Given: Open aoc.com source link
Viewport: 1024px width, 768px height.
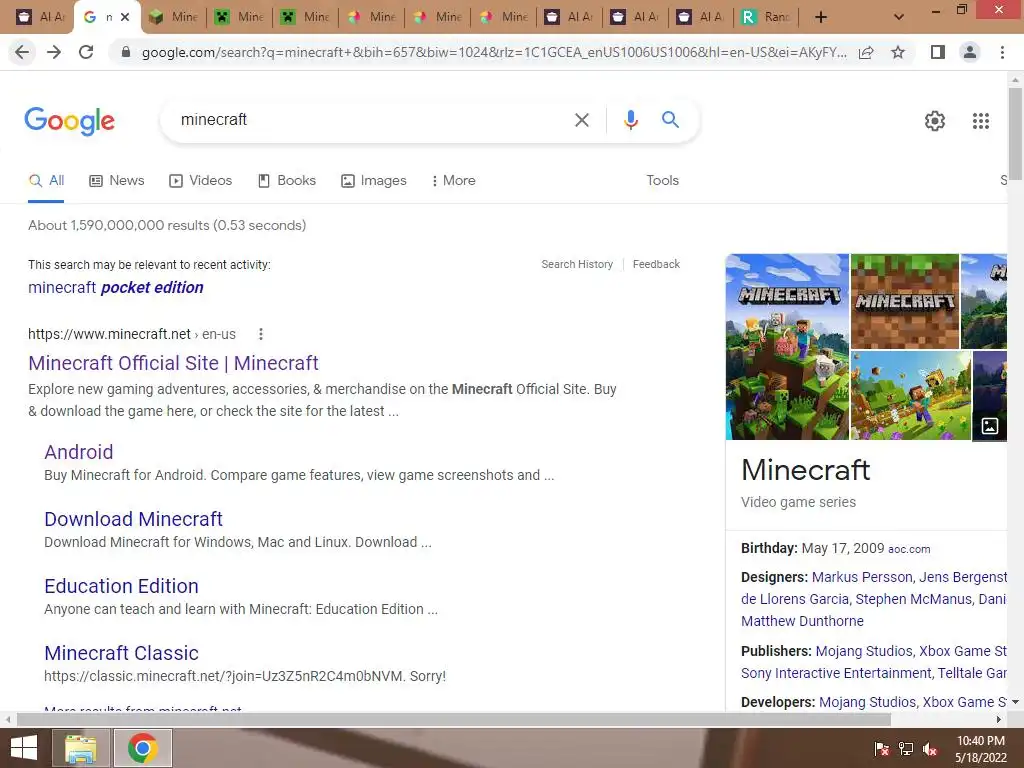Looking at the screenshot, I should pyautogui.click(x=909, y=549).
